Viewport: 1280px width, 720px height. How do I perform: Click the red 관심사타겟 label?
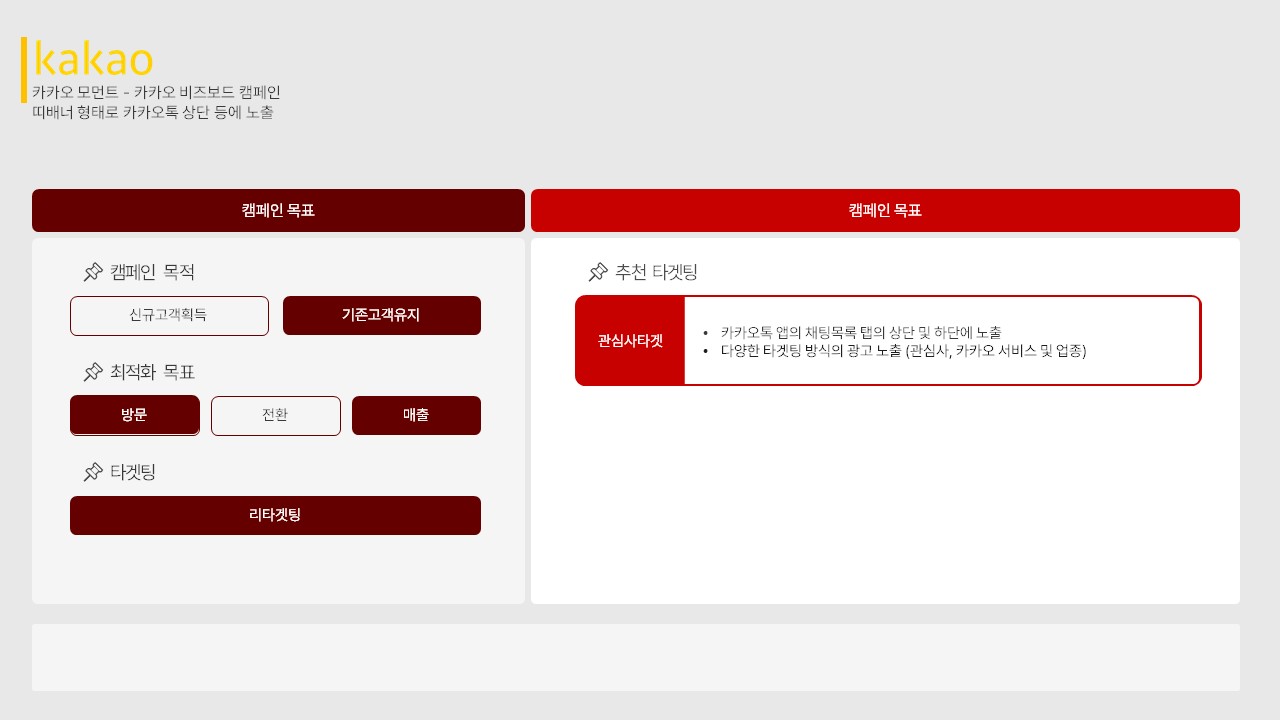click(630, 341)
